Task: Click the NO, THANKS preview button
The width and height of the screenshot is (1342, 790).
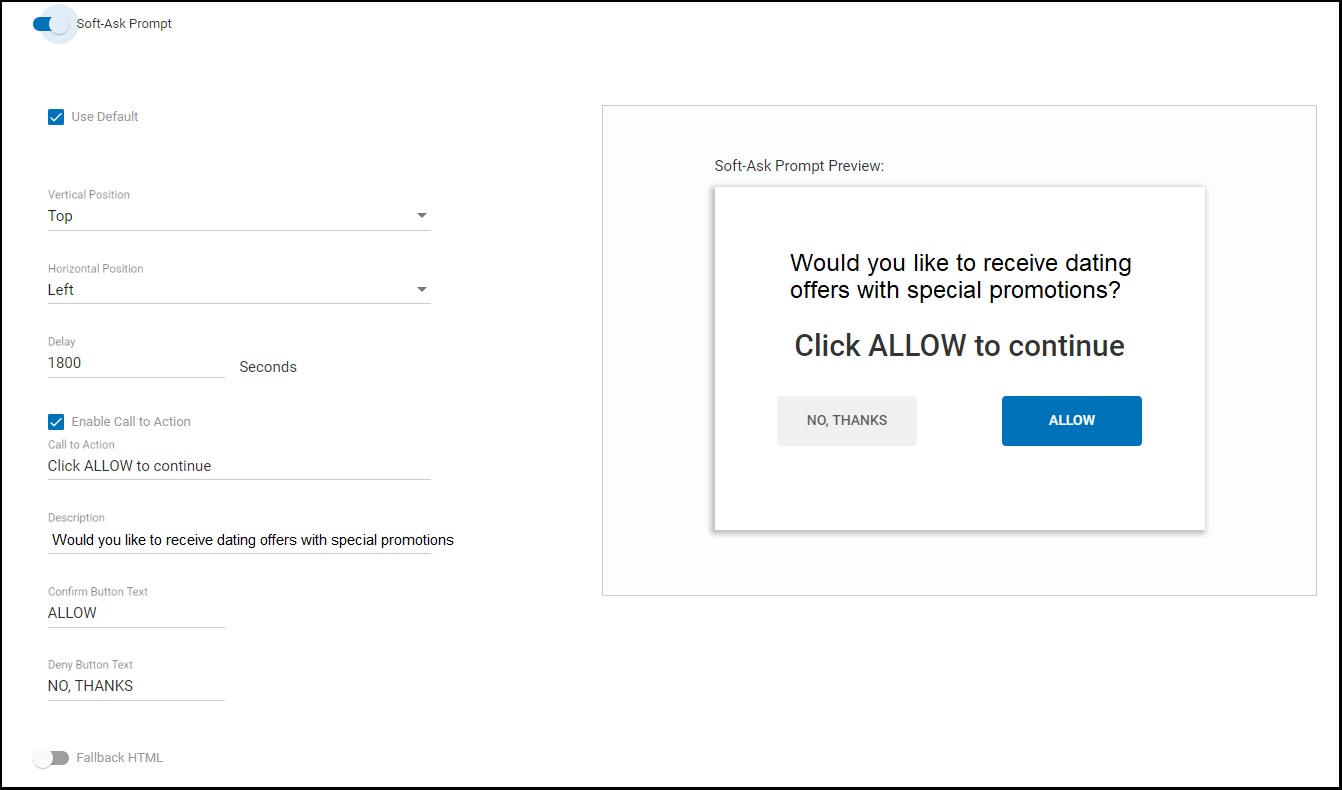Action: coord(847,421)
